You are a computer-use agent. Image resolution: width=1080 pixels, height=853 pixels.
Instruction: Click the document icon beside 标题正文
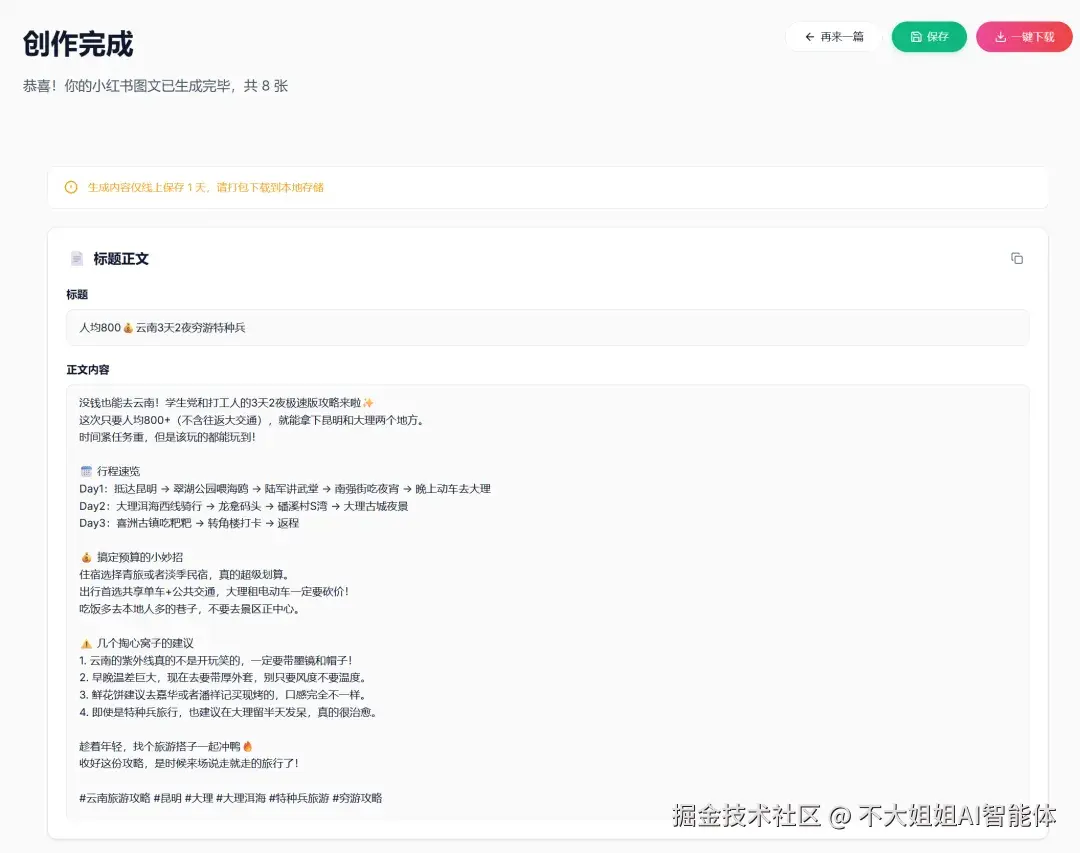pos(77,258)
